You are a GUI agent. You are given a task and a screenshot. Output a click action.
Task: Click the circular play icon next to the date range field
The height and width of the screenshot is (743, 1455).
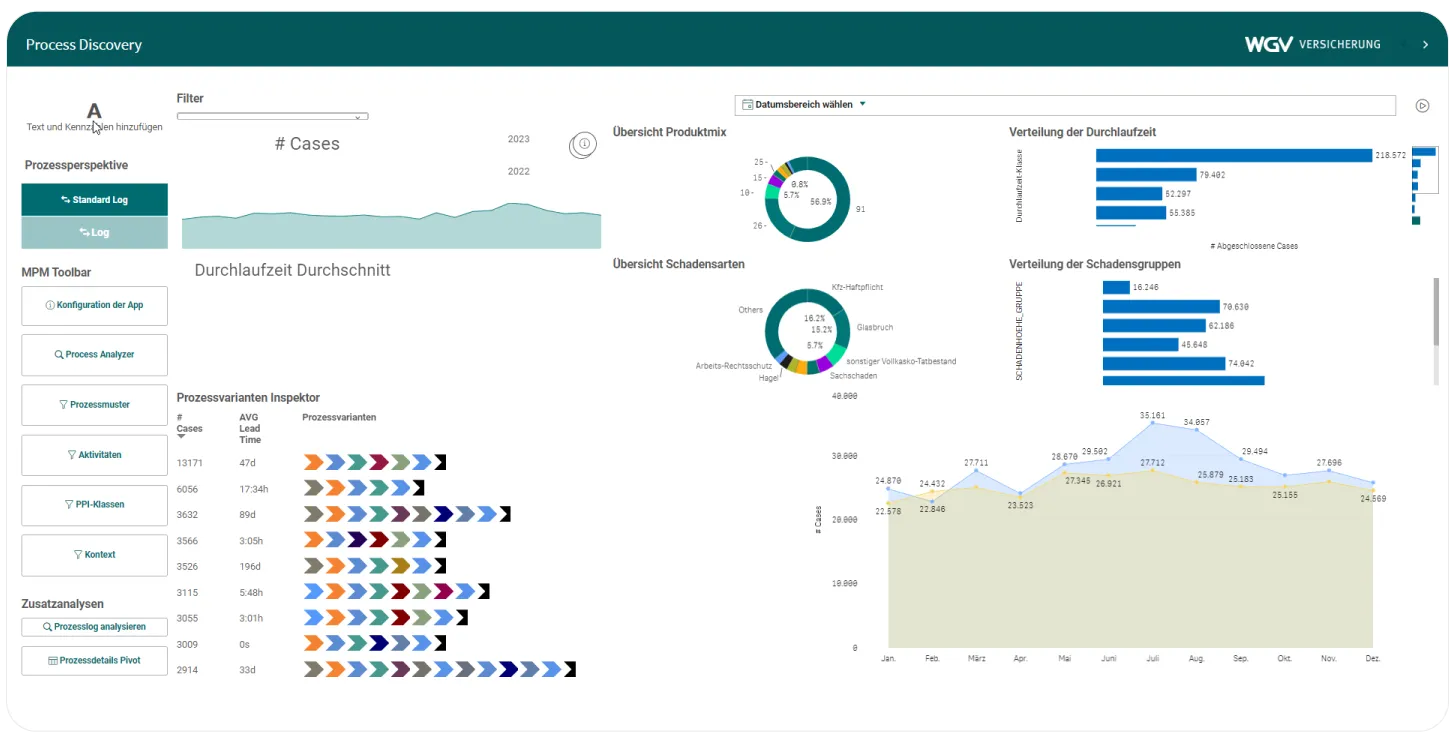pos(1422,105)
